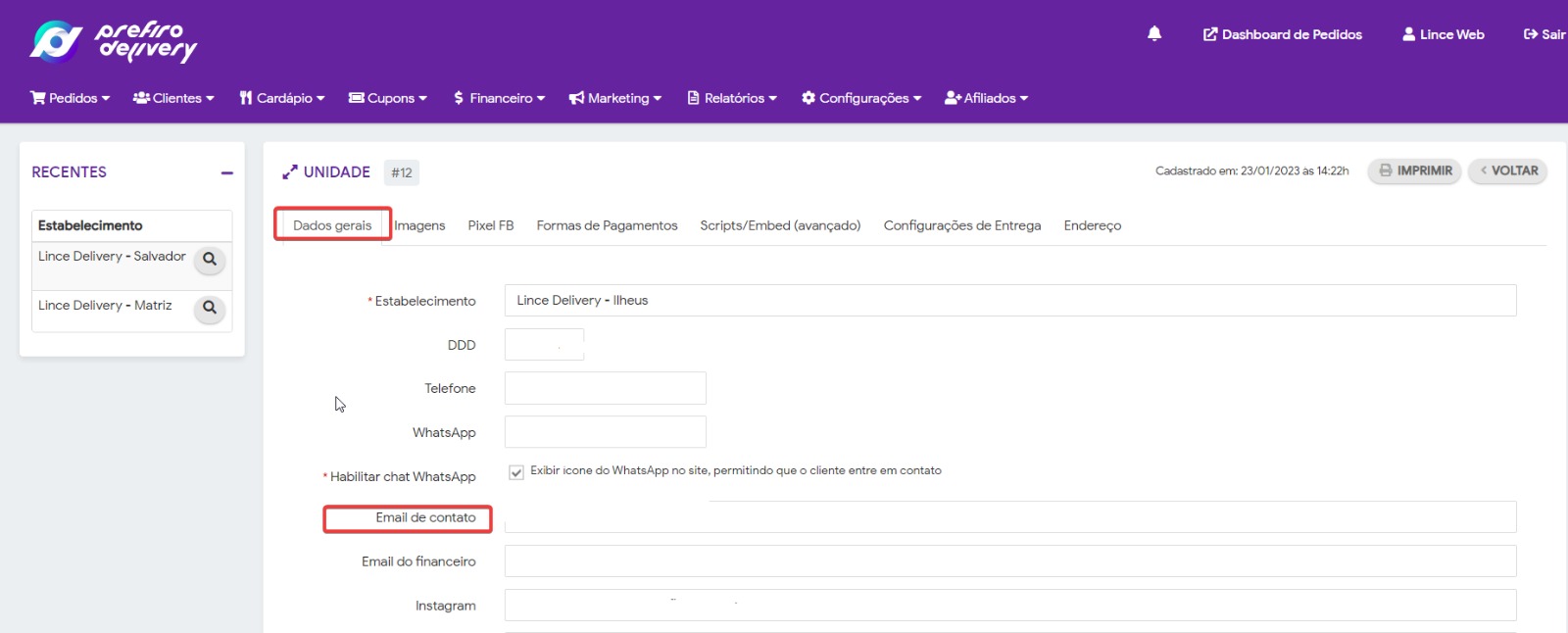1568x633 pixels.
Task: Click the Prefiro Delivery logo
Action: (x=114, y=41)
